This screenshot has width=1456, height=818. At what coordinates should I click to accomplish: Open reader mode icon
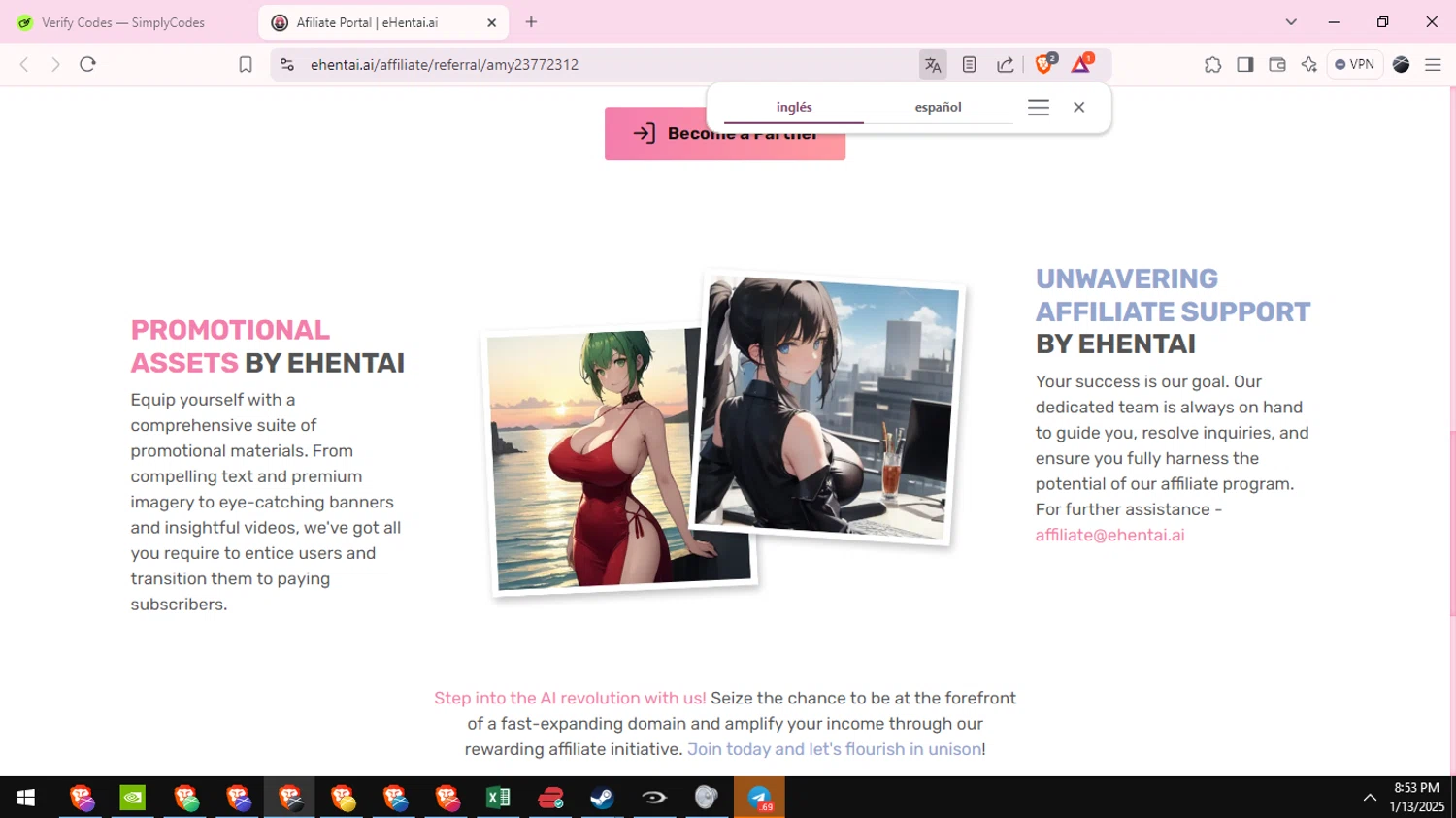(969, 64)
